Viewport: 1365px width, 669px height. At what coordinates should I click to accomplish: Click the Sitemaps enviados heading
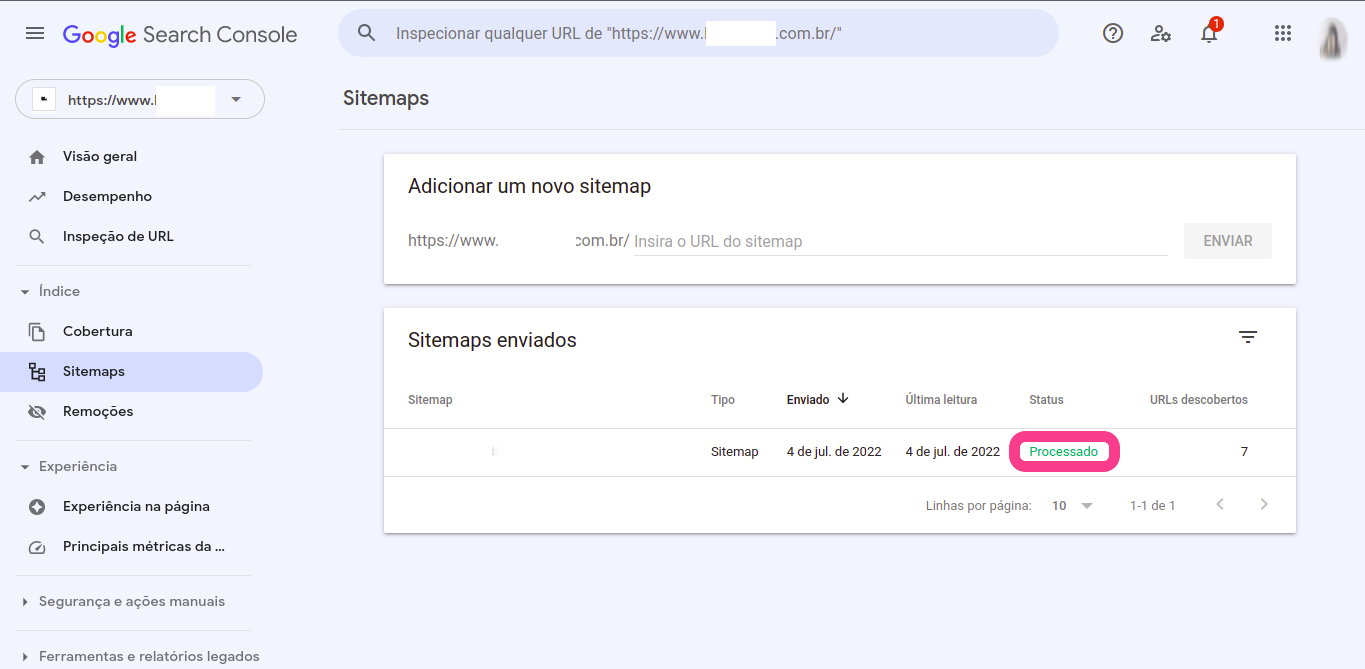point(492,340)
